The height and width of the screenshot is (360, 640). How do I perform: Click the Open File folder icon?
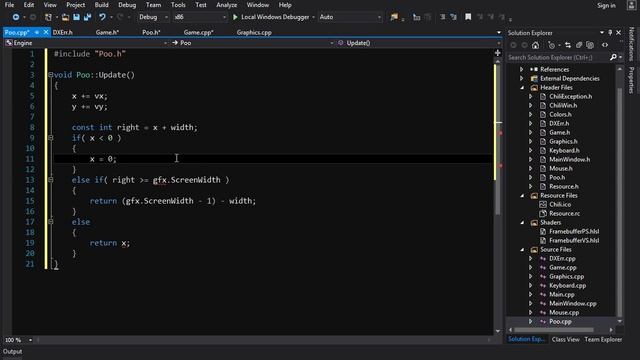[65, 17]
